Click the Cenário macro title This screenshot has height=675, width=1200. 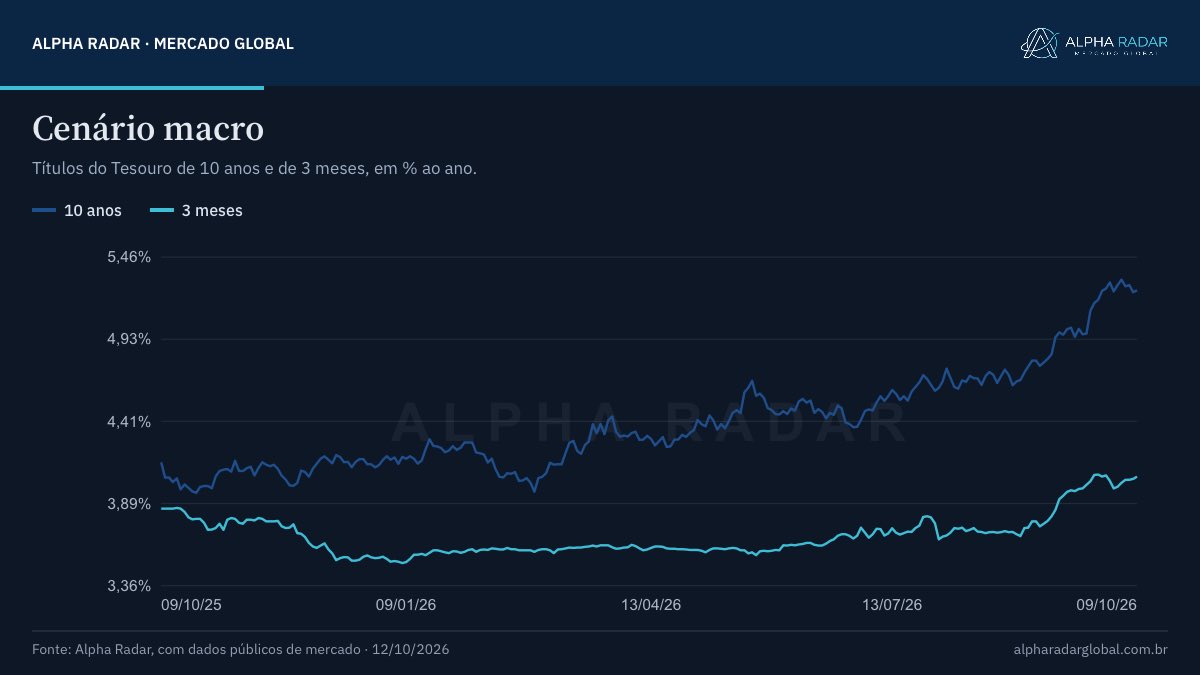coord(148,129)
